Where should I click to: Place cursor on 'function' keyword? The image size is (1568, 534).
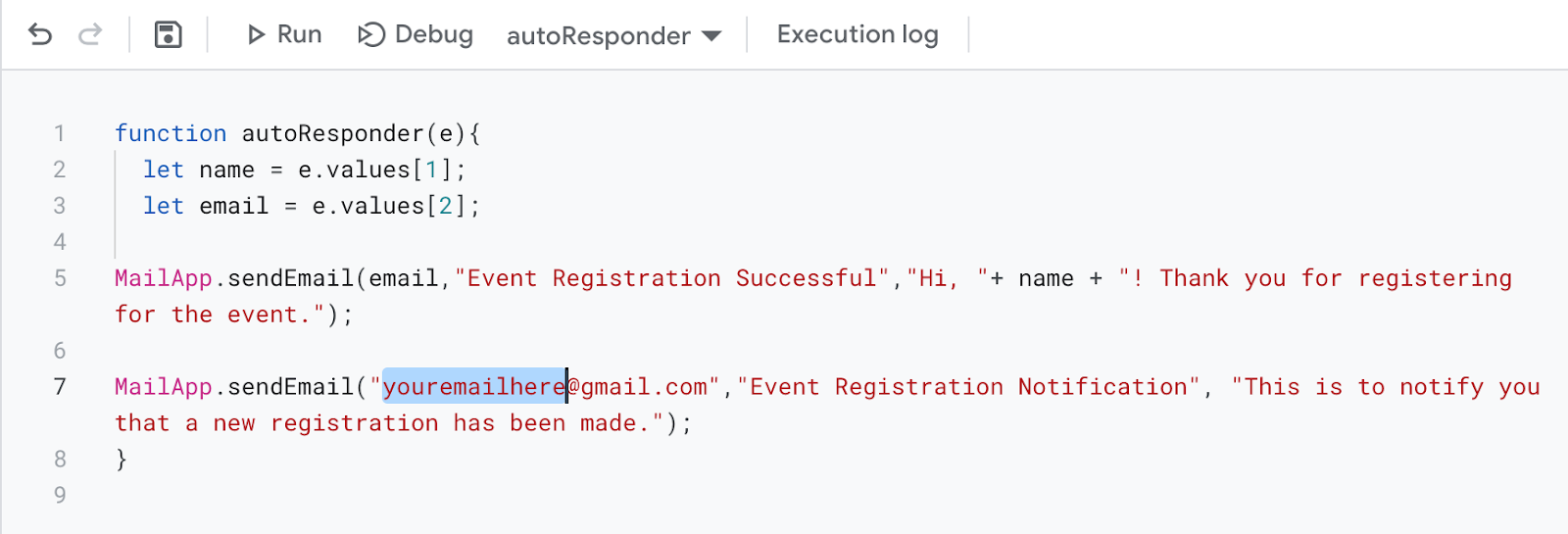click(171, 133)
